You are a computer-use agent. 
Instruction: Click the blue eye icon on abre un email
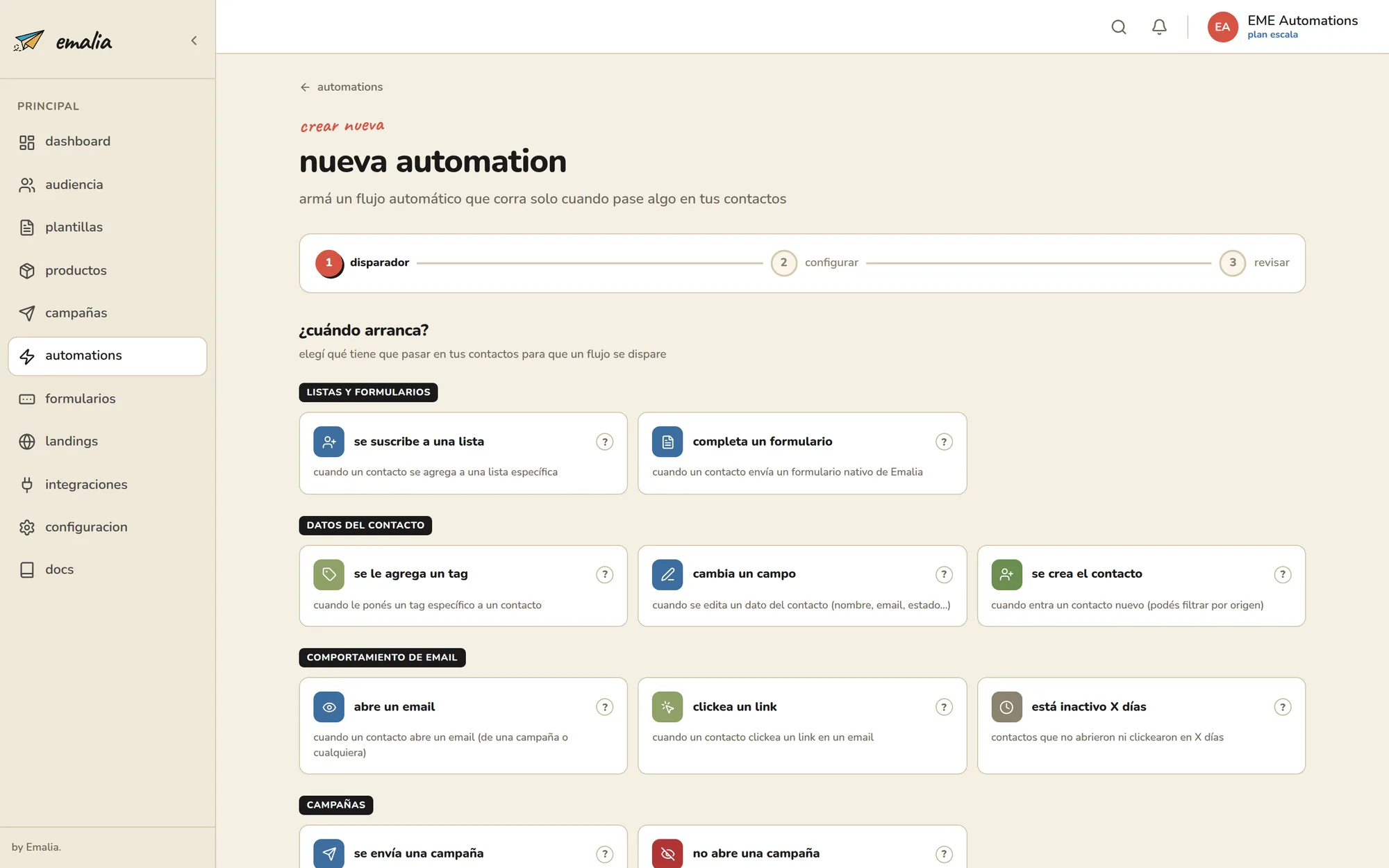[328, 707]
